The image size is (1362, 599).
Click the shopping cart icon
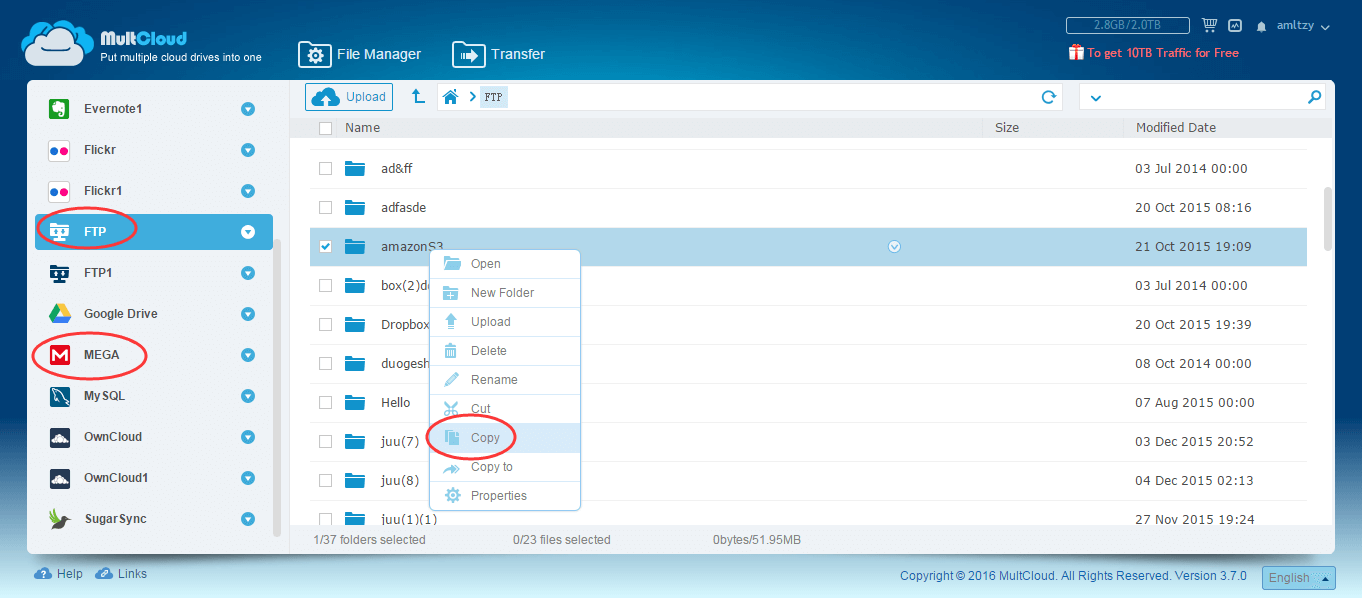click(x=1209, y=26)
